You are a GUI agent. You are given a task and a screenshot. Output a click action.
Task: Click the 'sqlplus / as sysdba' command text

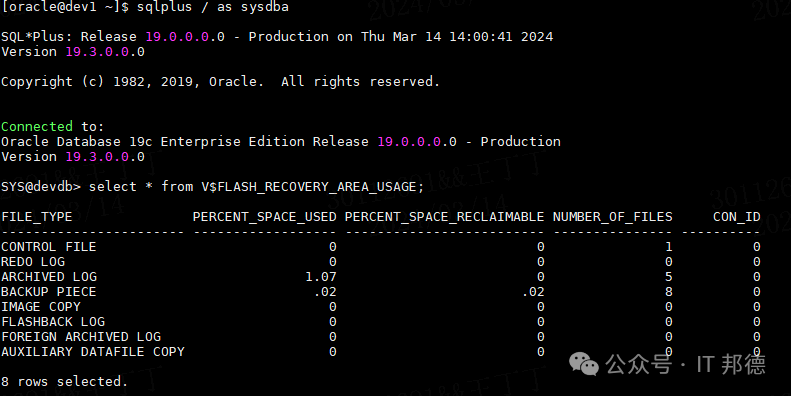coord(213,7)
